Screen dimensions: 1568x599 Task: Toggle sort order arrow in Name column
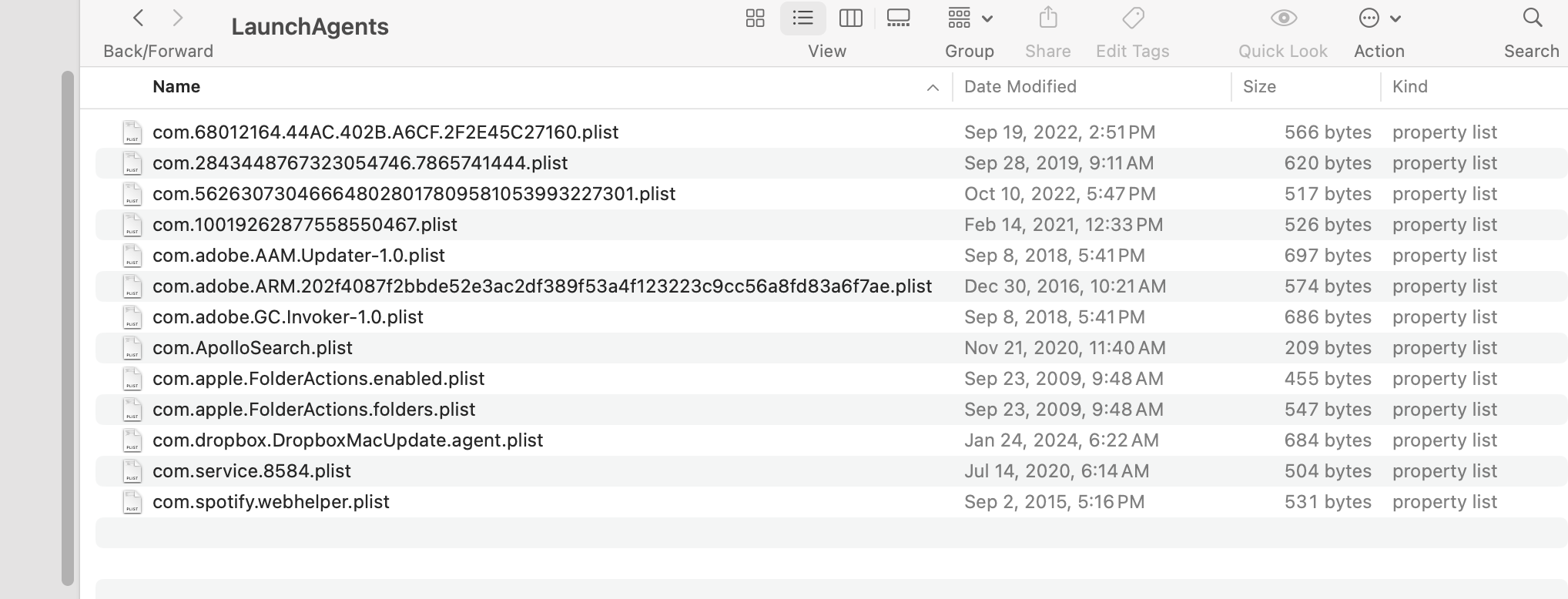coord(933,88)
